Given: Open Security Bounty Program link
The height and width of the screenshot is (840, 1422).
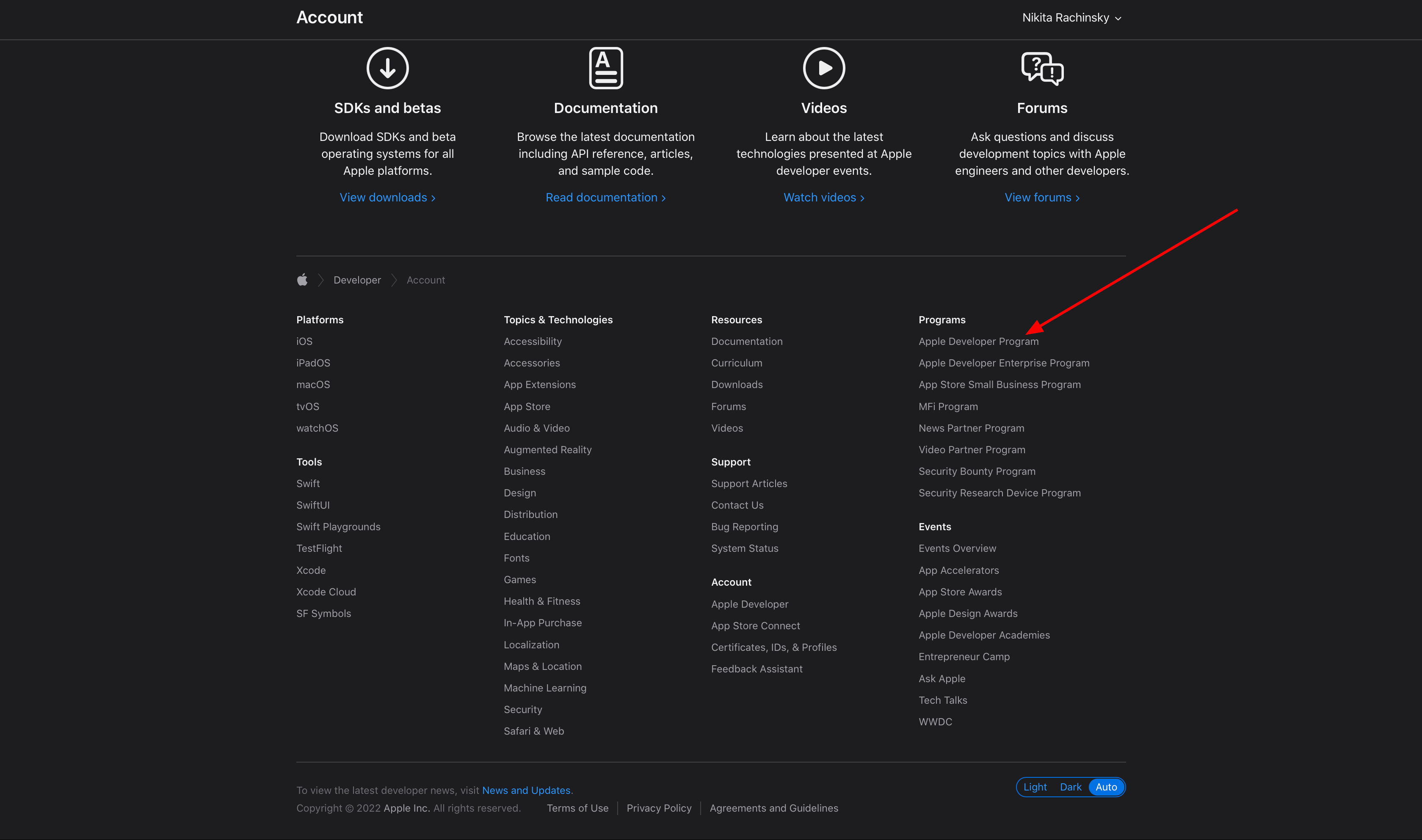Looking at the screenshot, I should (977, 471).
